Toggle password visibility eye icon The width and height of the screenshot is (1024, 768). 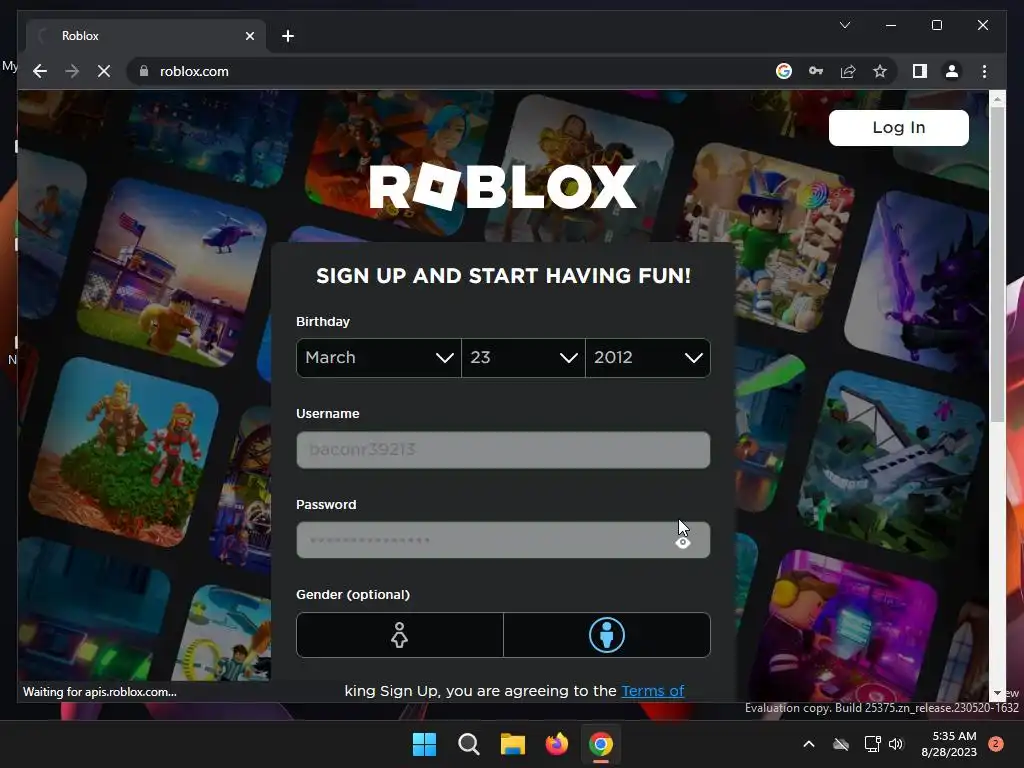(682, 543)
